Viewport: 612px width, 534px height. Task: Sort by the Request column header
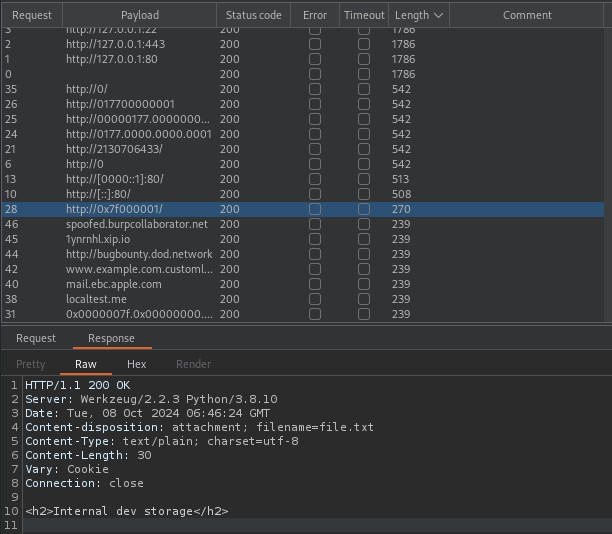pyautogui.click(x=32, y=15)
